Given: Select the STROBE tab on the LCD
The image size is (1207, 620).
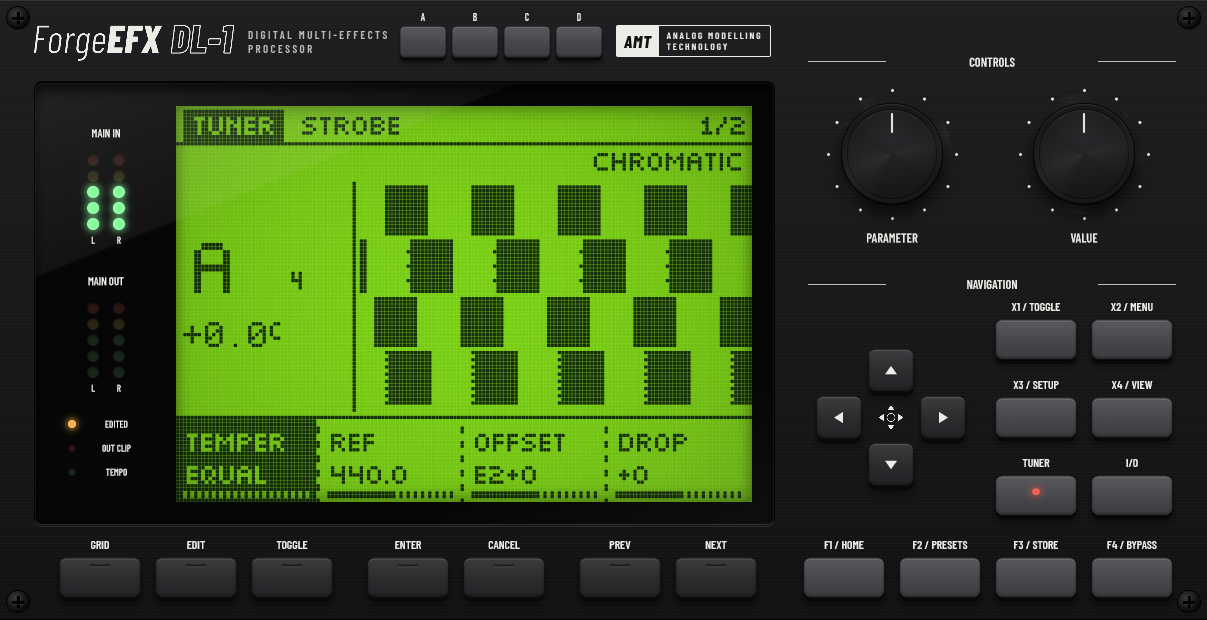Looking at the screenshot, I should (x=351, y=126).
